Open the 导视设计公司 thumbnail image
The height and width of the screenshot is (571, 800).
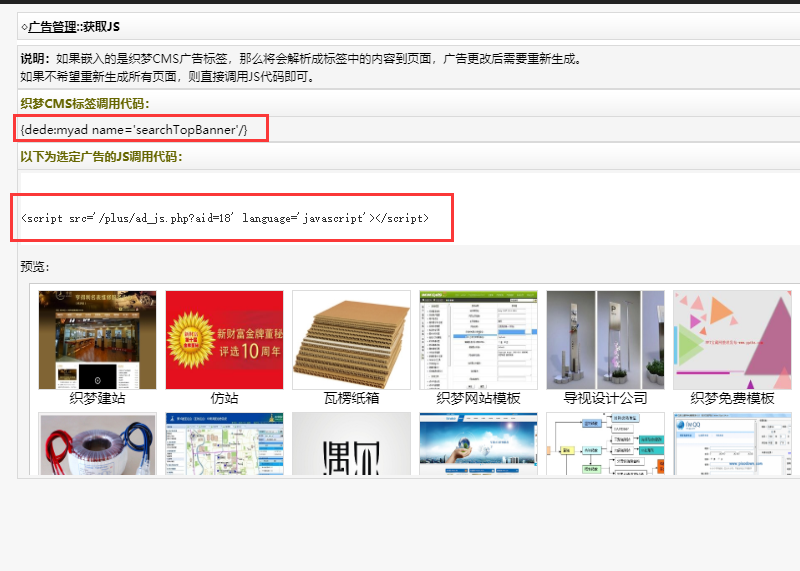pyautogui.click(x=606, y=340)
